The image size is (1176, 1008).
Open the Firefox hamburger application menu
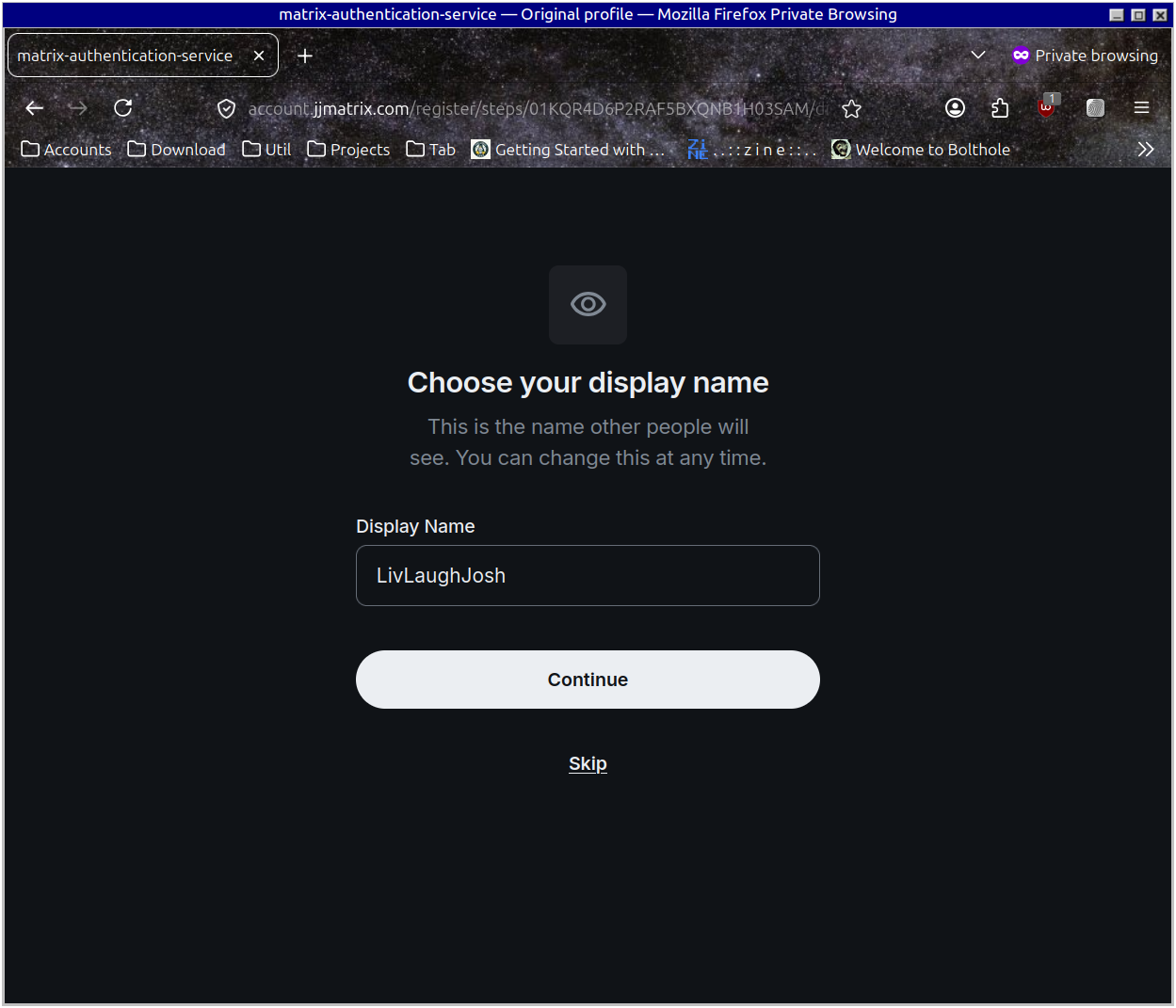1141,108
